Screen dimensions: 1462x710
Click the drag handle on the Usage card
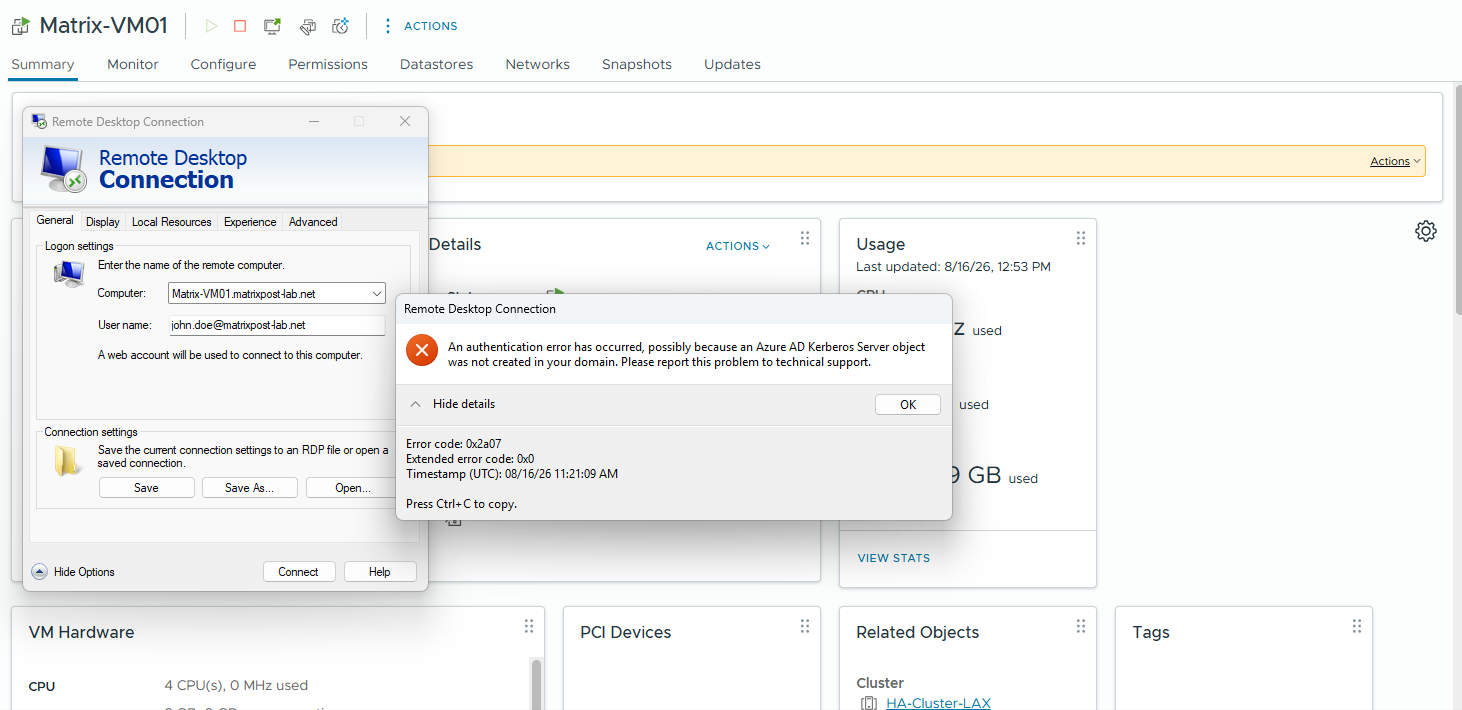(1081, 238)
